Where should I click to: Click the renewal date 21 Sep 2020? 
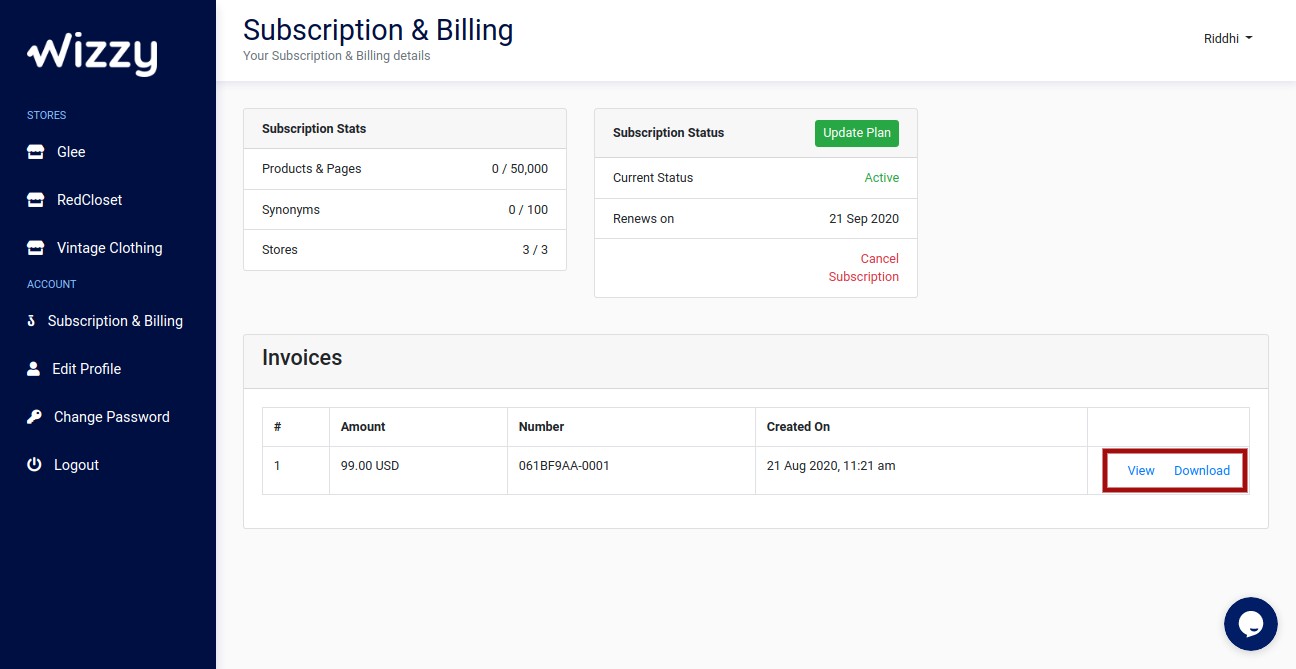click(864, 219)
